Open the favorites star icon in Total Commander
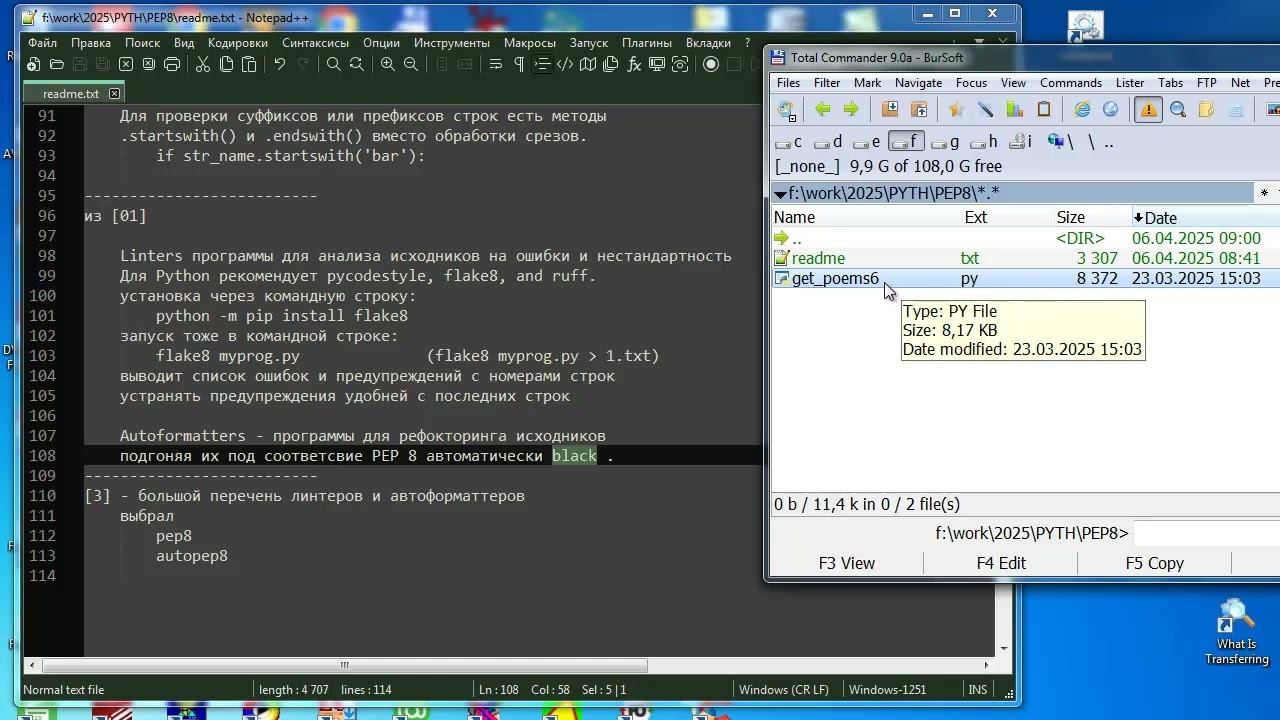1280x720 pixels. pos(956,110)
